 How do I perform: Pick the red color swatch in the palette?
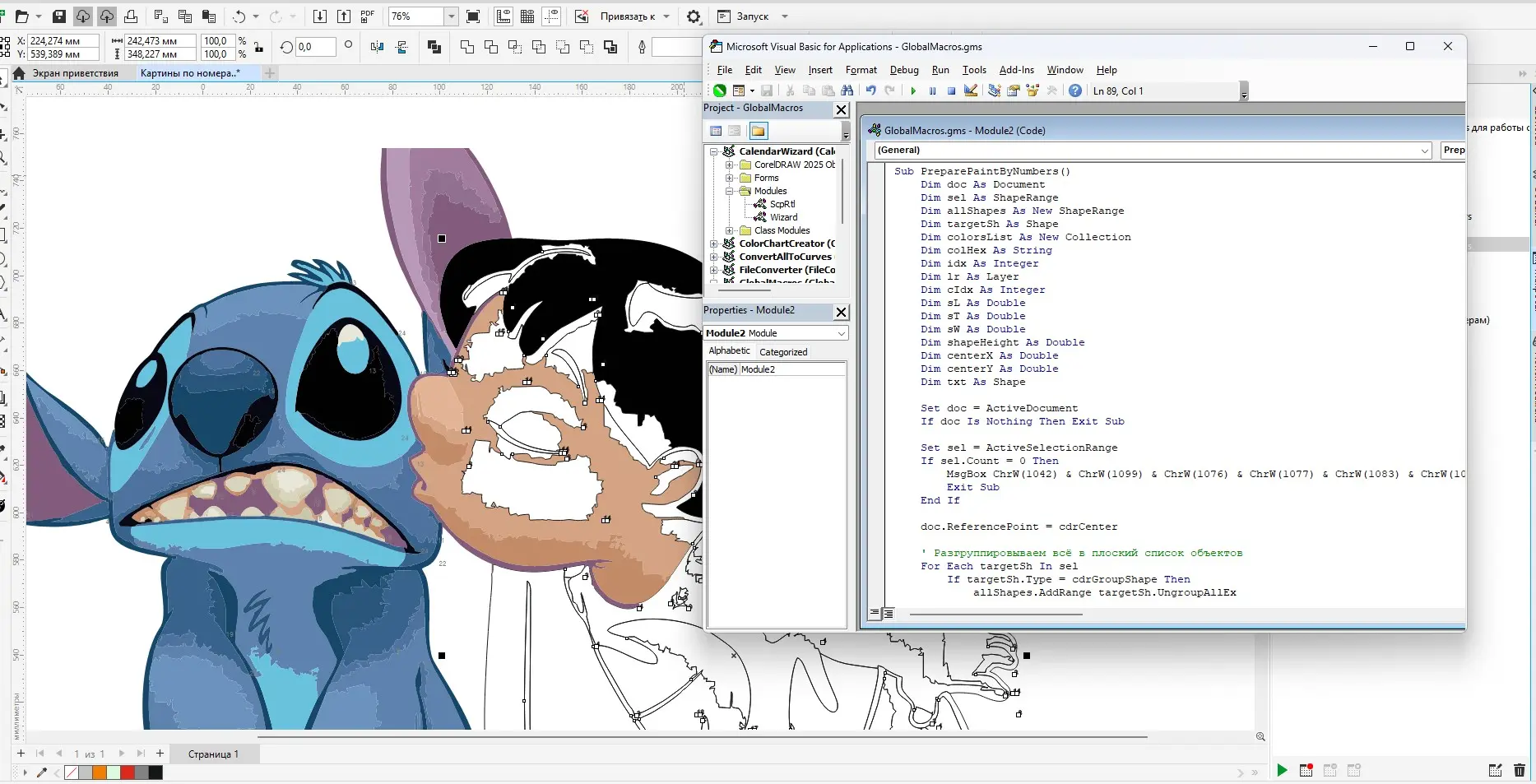point(128,772)
